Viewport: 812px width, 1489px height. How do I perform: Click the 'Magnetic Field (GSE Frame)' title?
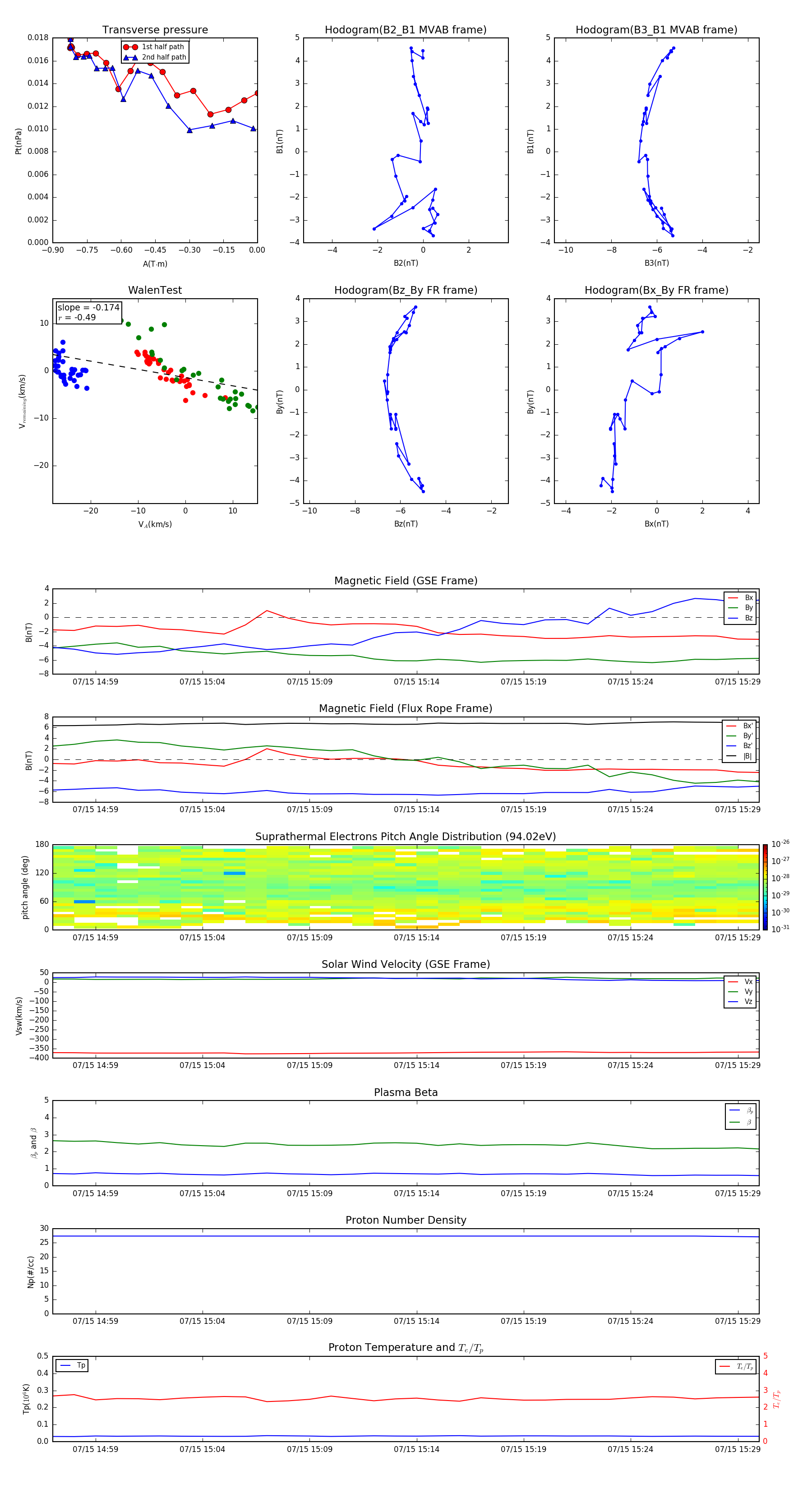[406, 581]
